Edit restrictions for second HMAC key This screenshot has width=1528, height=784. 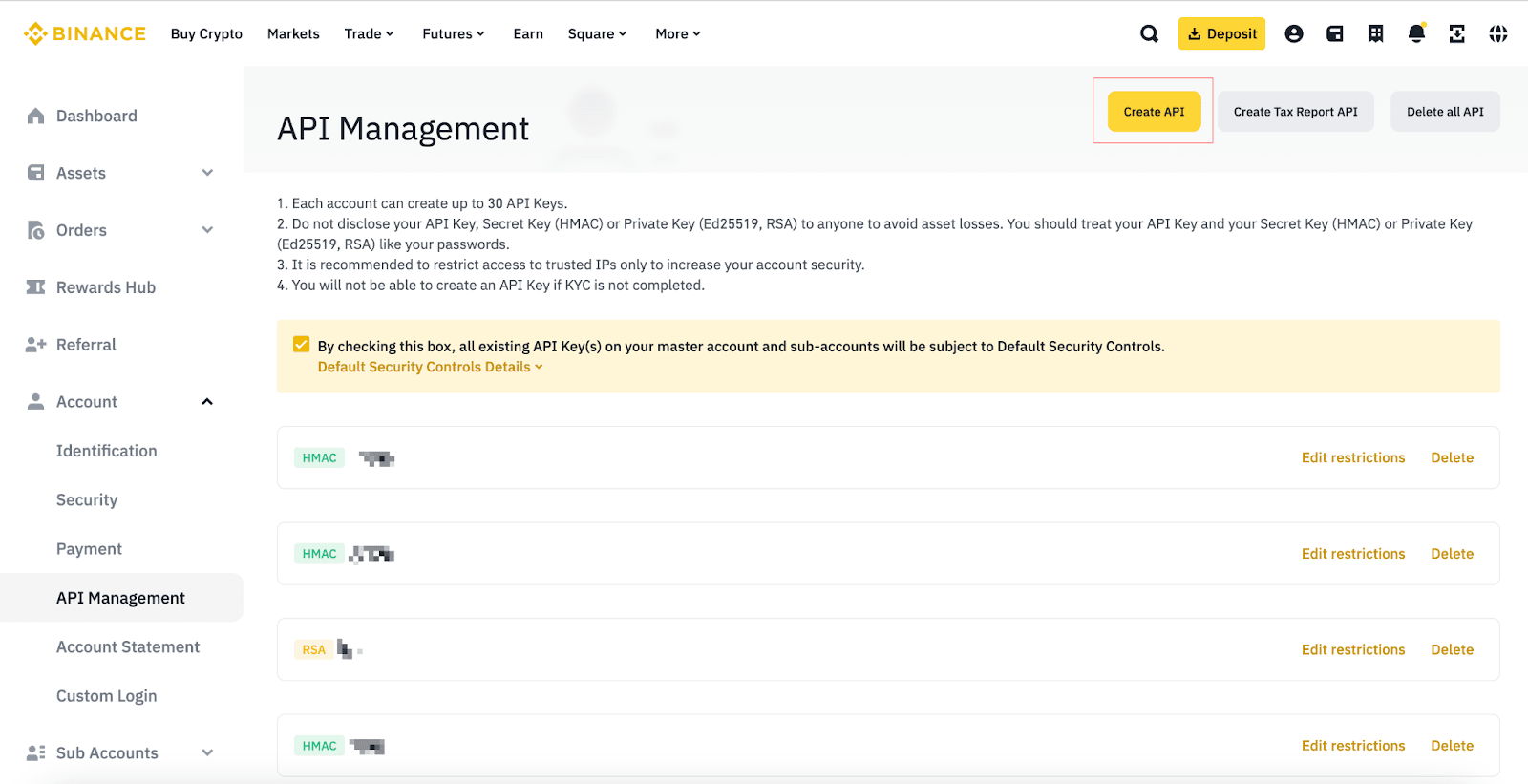click(1353, 554)
